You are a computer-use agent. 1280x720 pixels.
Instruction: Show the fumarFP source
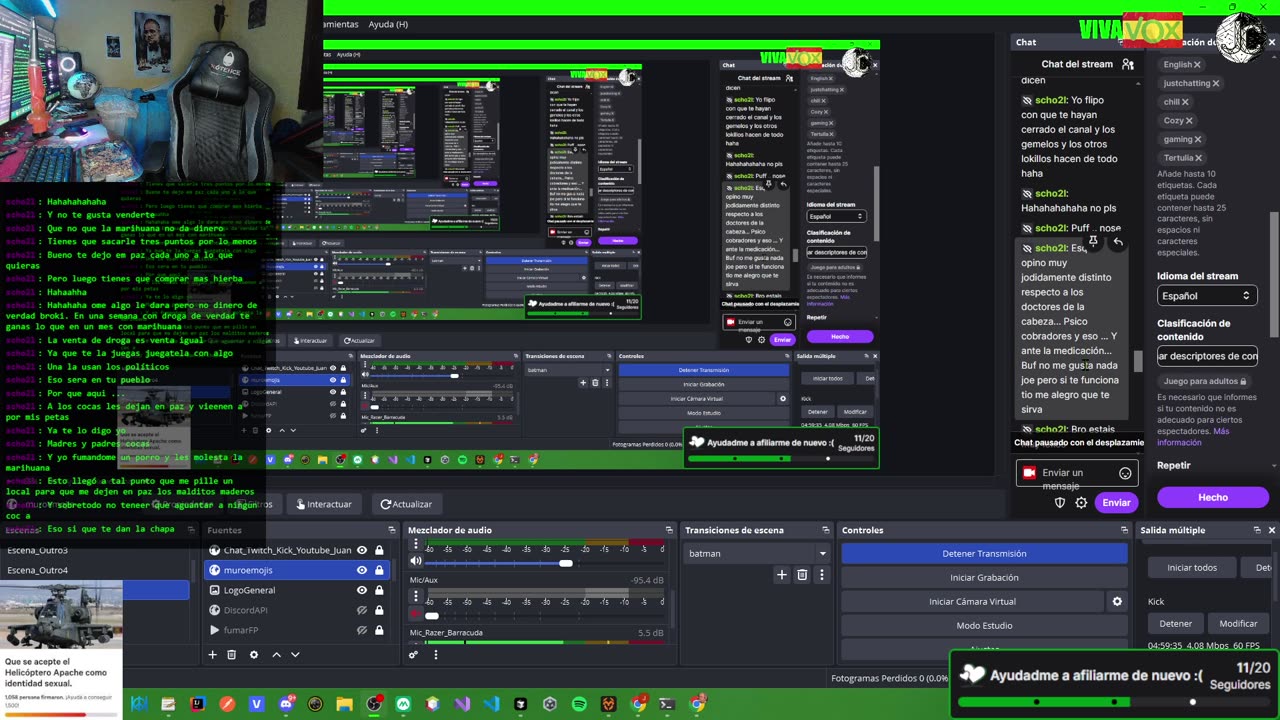pyautogui.click(x=362, y=630)
